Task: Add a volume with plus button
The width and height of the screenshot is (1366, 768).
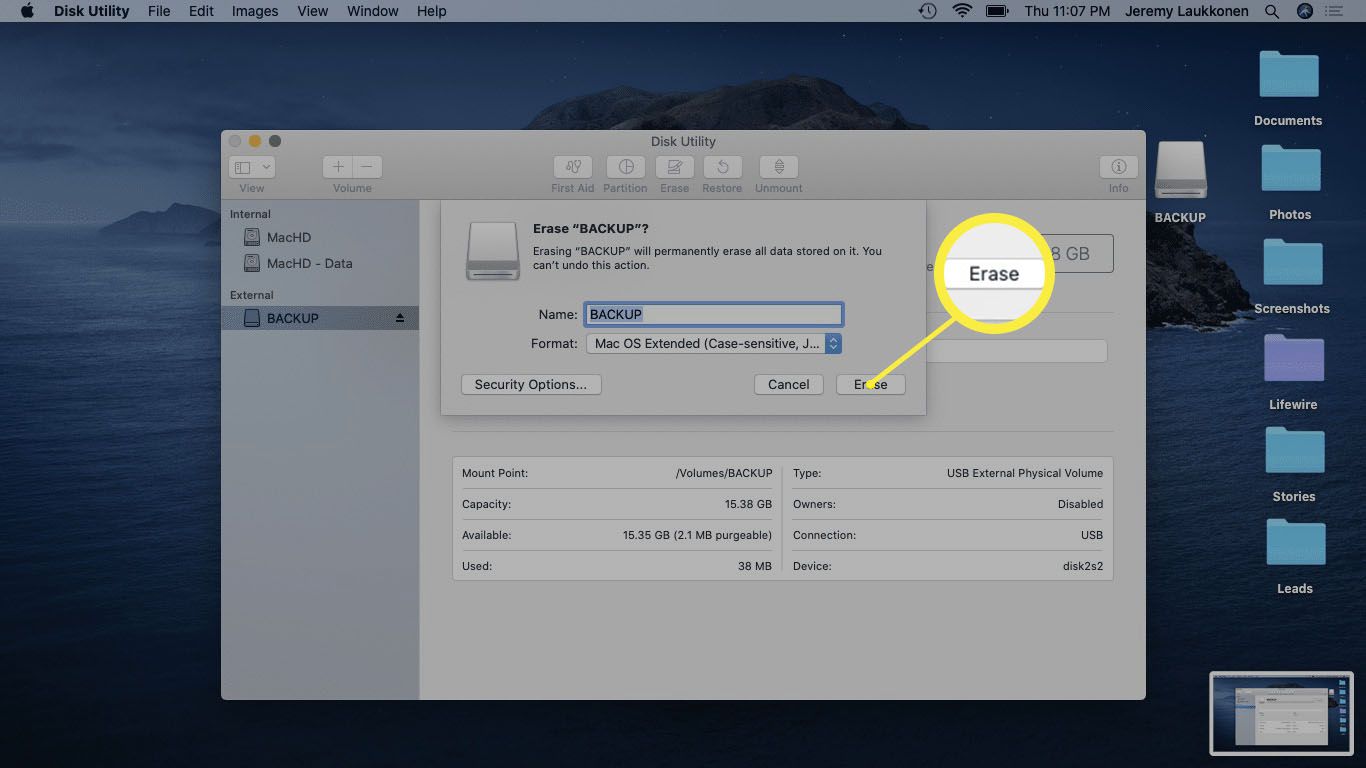Action: click(338, 167)
